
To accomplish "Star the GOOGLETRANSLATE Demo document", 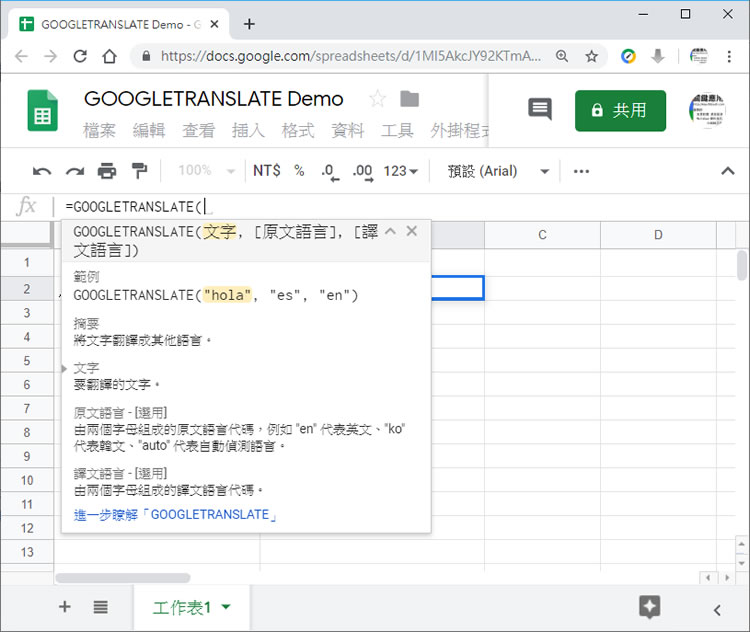I will tap(377, 99).
